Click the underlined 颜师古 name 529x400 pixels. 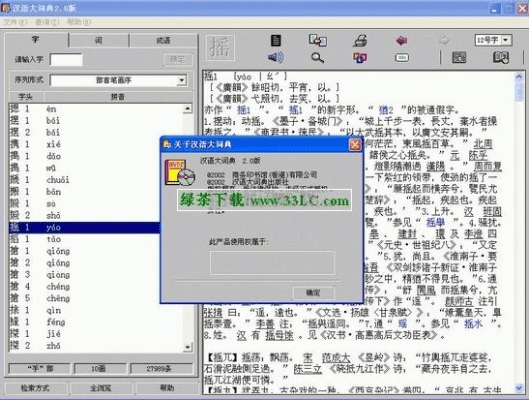click(460, 301)
